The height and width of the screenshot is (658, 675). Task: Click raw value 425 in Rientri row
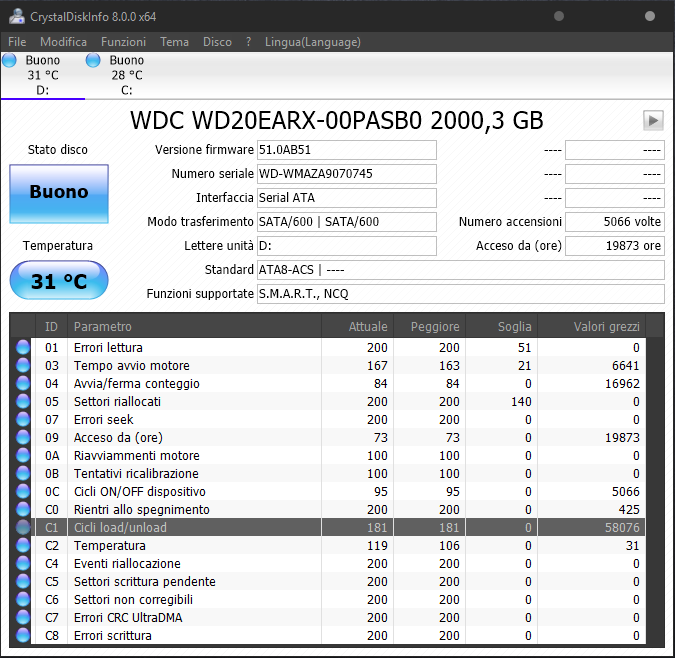629,510
